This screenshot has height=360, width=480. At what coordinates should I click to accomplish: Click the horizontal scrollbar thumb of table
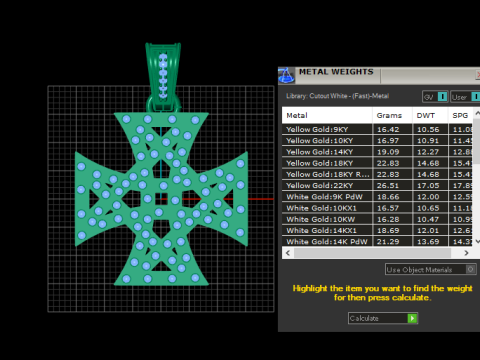click(372, 253)
